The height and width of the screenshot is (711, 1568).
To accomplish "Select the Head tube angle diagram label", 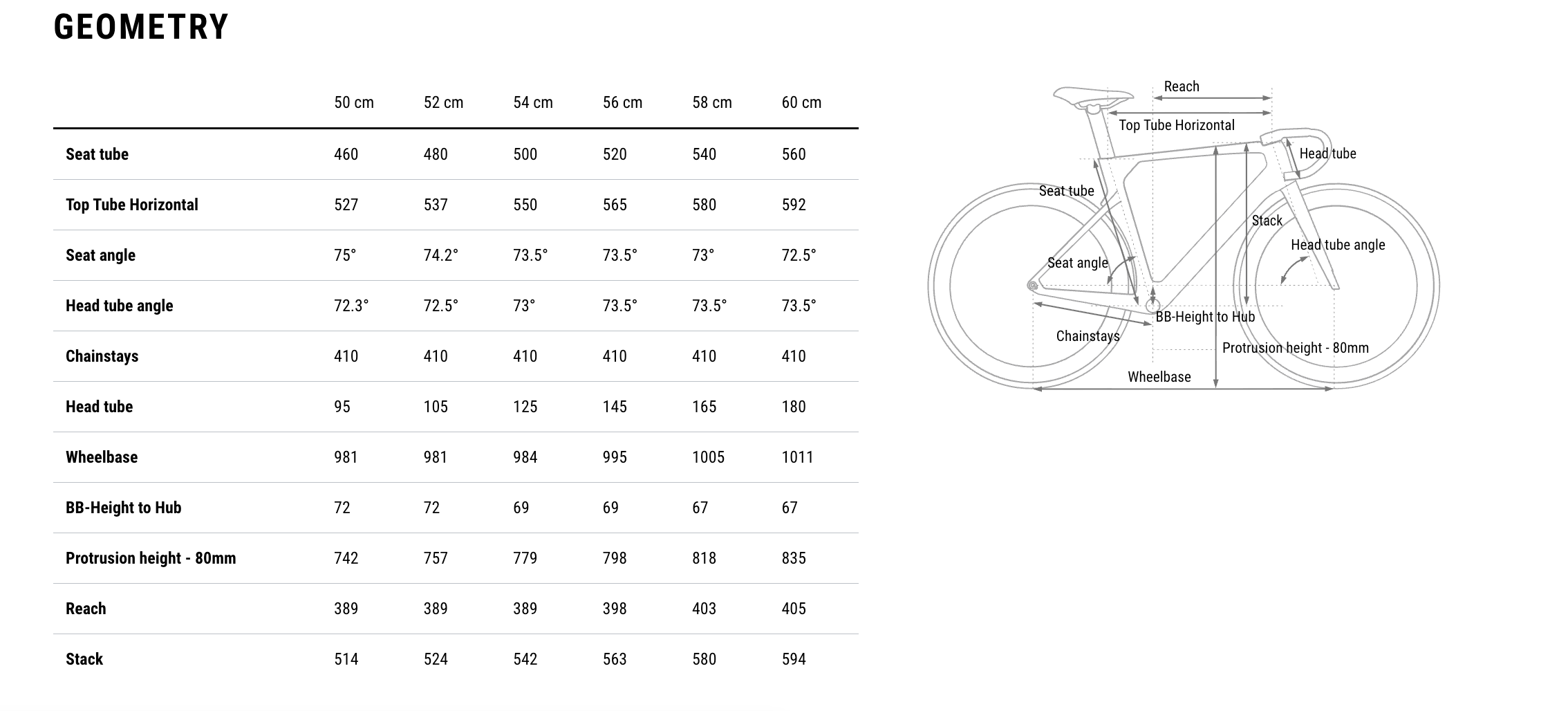I will [x=1338, y=245].
